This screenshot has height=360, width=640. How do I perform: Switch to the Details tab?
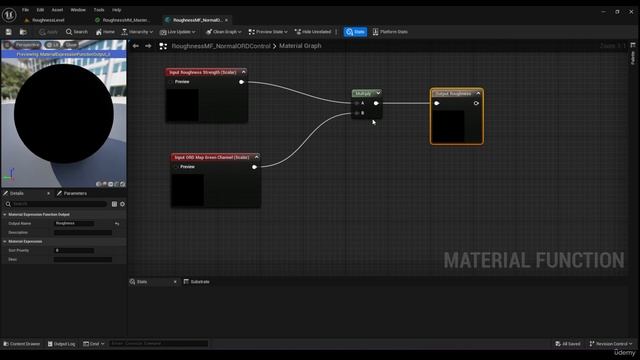(x=17, y=193)
